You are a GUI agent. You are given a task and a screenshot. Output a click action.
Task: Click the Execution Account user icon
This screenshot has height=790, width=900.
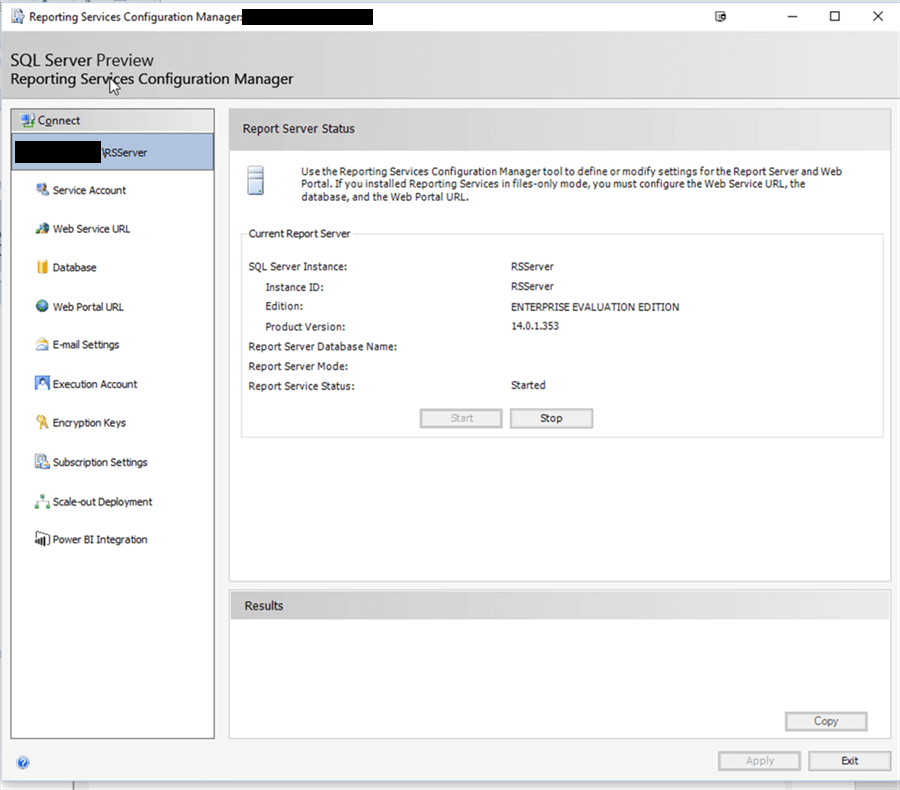pyautogui.click(x=42, y=383)
